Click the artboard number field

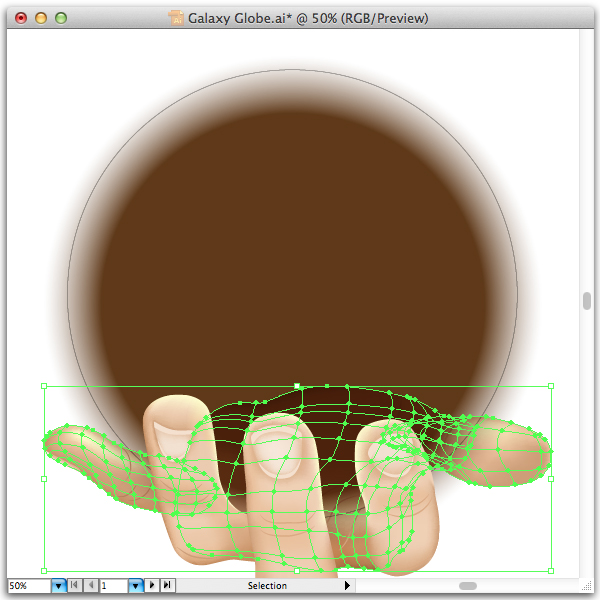[114, 585]
